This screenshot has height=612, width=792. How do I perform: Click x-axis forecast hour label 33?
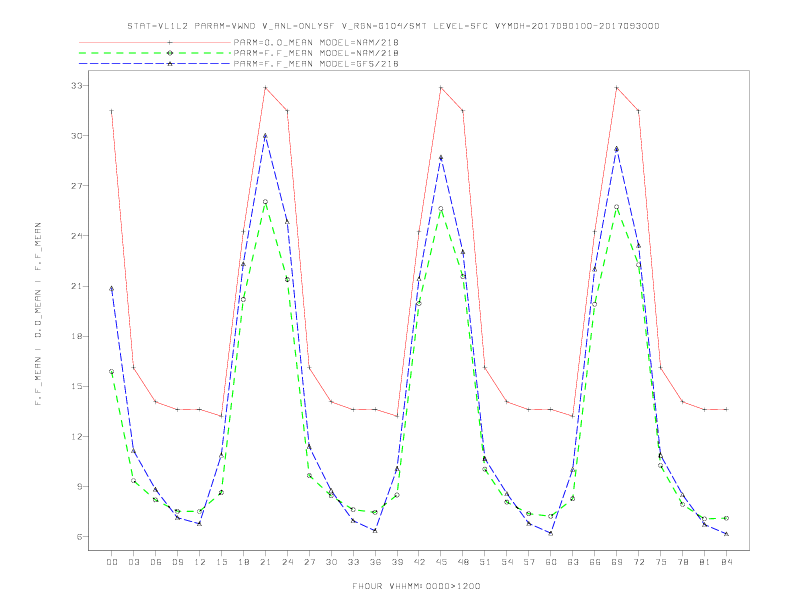[354, 562]
